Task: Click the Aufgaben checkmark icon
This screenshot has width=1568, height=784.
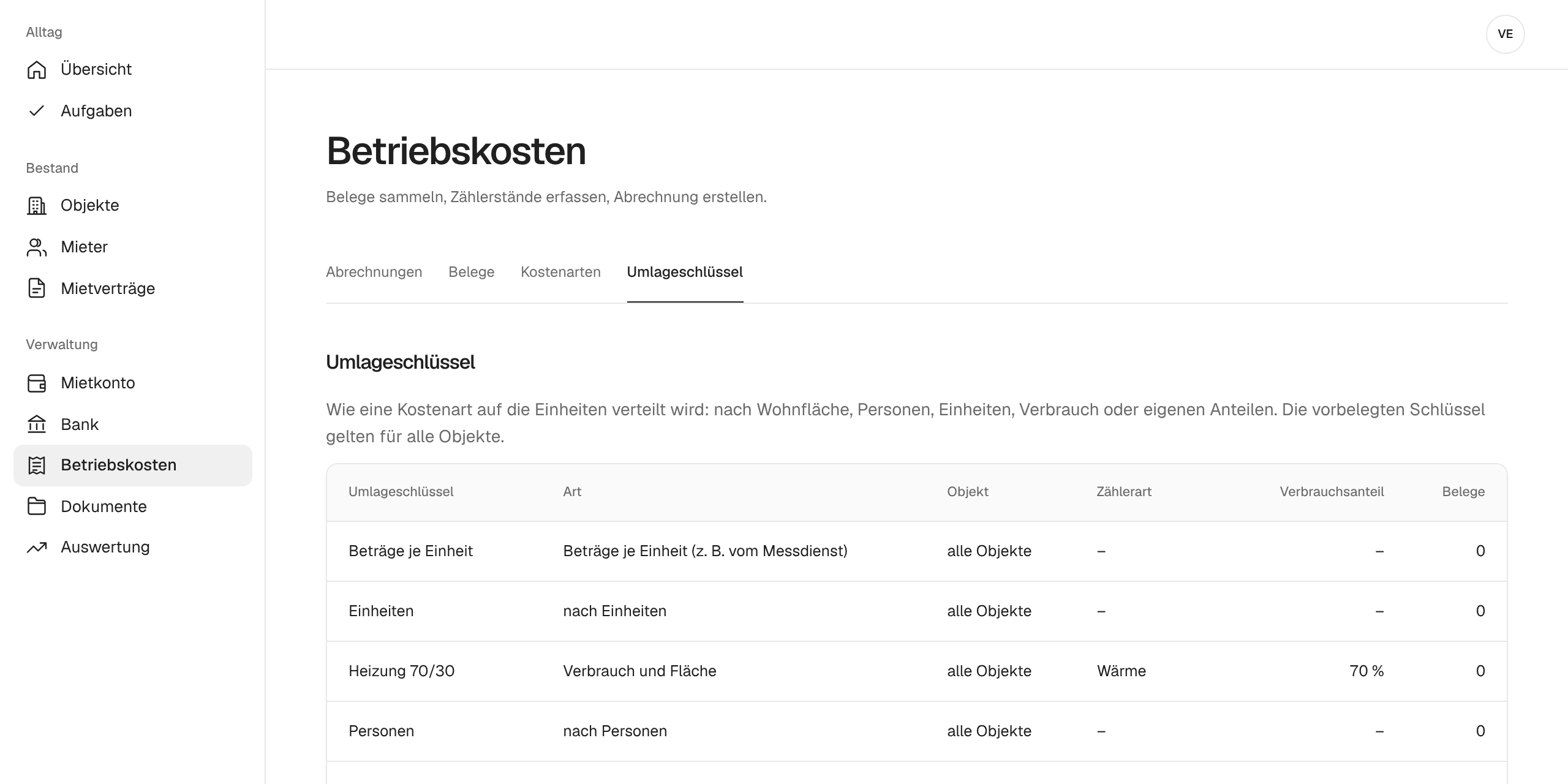Action: pyautogui.click(x=37, y=111)
